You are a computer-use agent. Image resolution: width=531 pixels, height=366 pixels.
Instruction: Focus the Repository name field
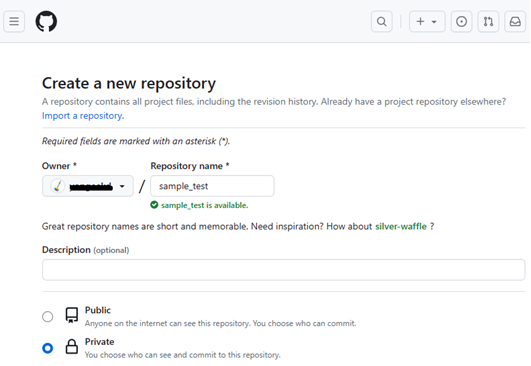coord(212,186)
